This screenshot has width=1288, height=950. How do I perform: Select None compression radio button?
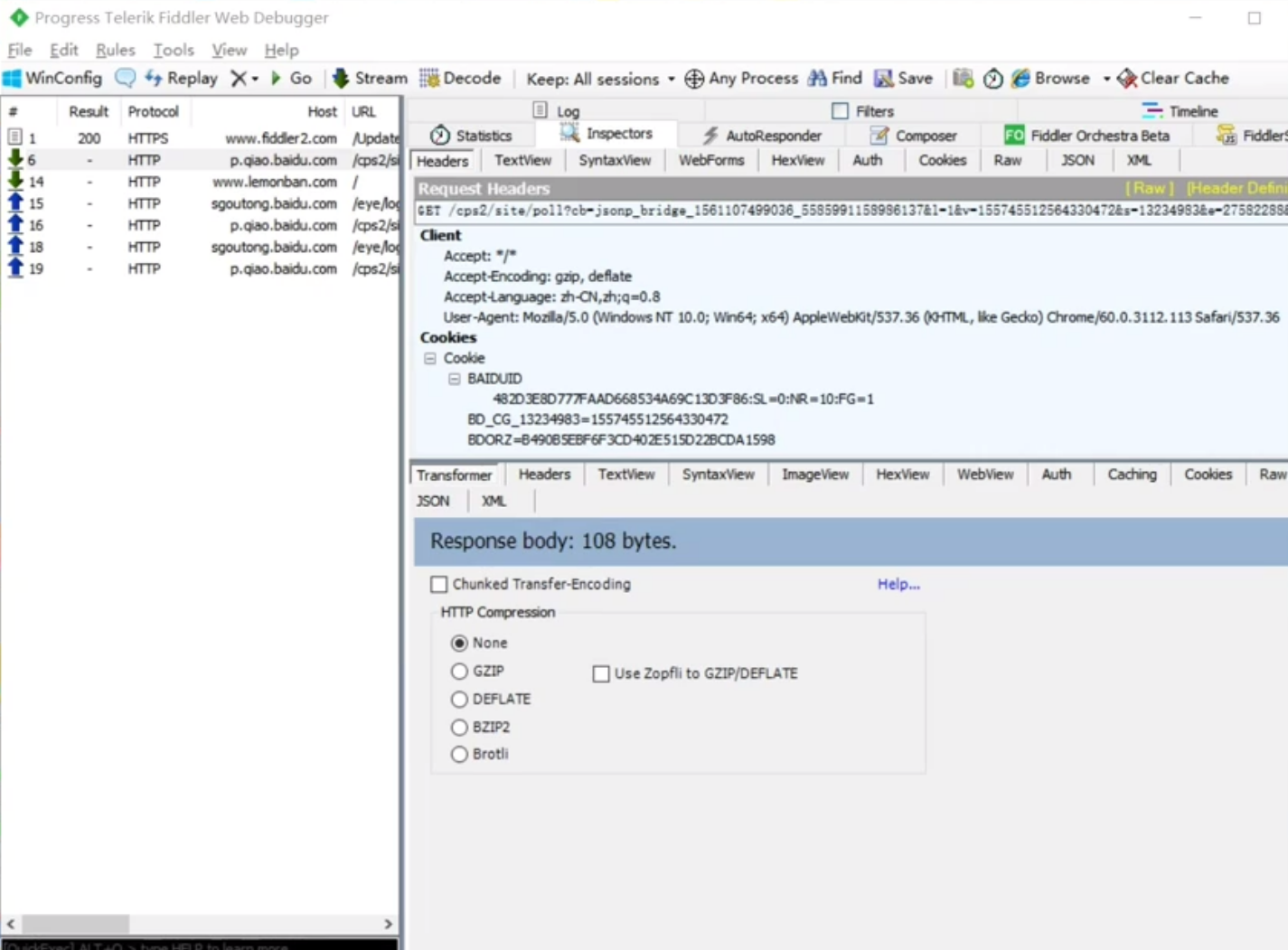pyautogui.click(x=459, y=643)
